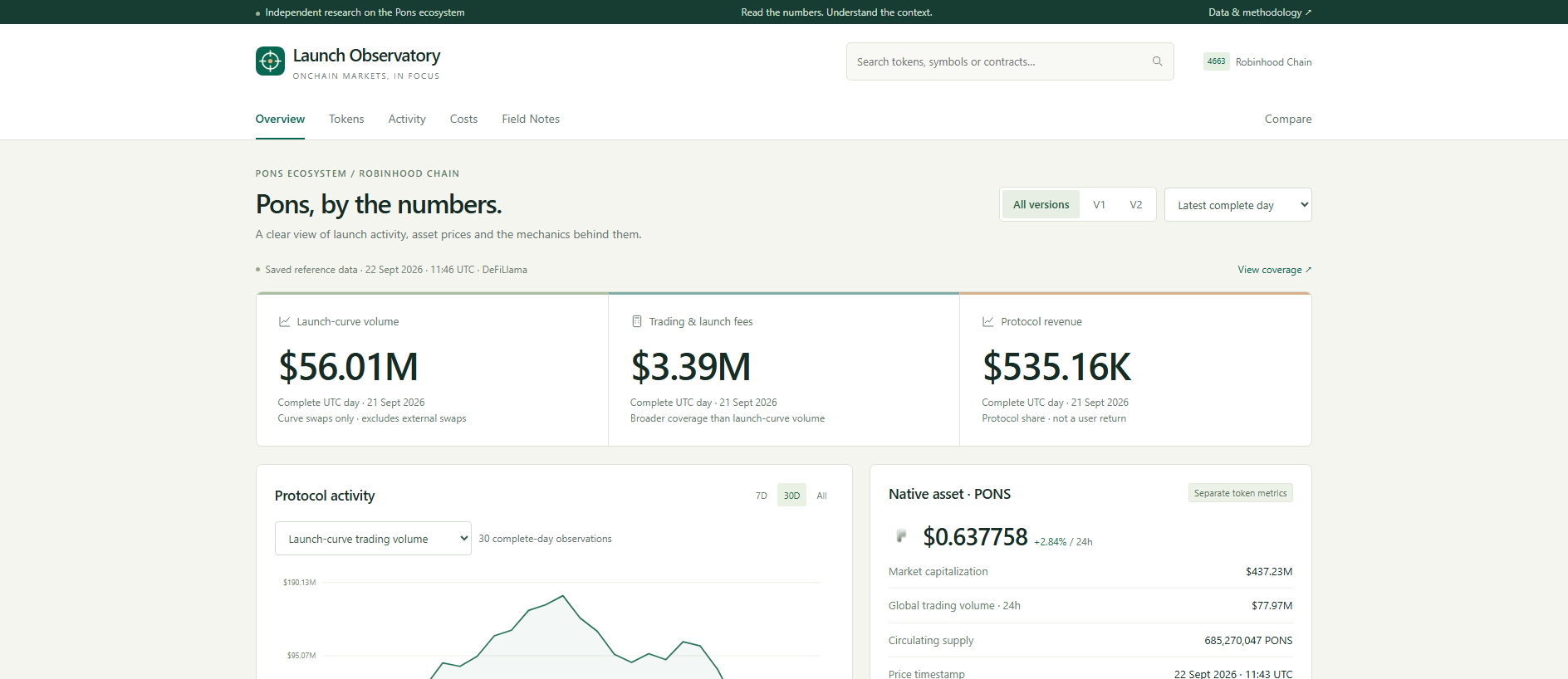The width and height of the screenshot is (1568, 679).
Task: Click the Separate token metrics badge
Action: pos(1240,493)
